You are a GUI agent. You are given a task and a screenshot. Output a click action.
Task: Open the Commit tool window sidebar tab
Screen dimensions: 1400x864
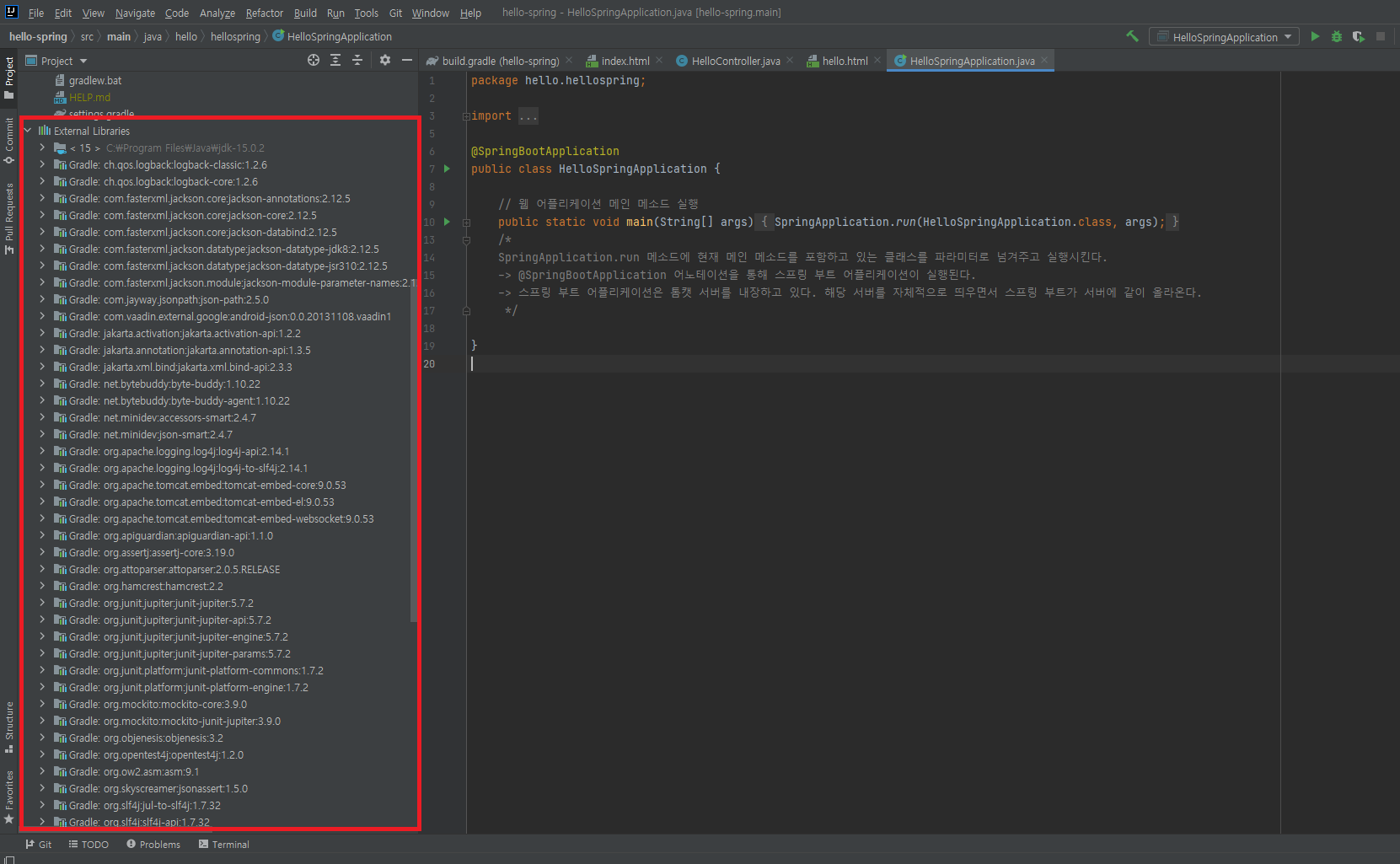[x=9, y=141]
